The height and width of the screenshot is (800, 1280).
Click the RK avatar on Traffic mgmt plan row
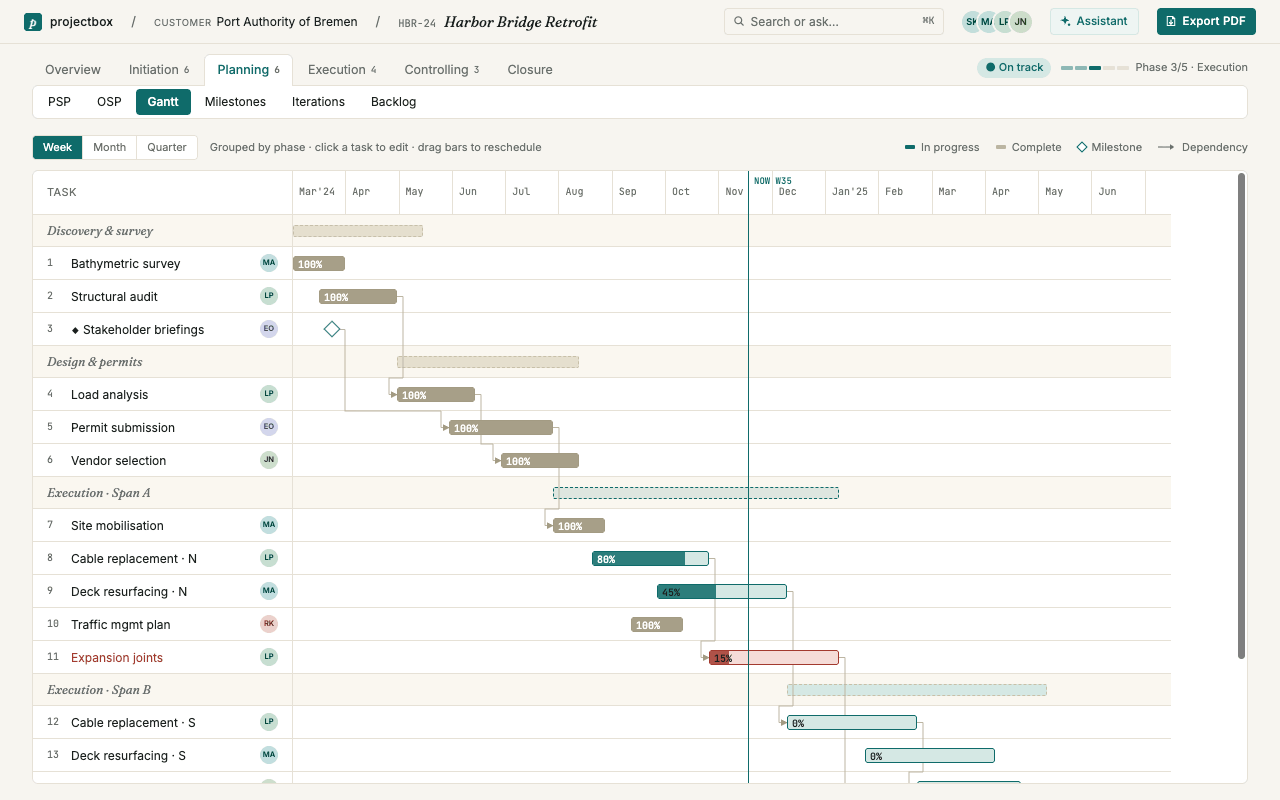tap(269, 624)
